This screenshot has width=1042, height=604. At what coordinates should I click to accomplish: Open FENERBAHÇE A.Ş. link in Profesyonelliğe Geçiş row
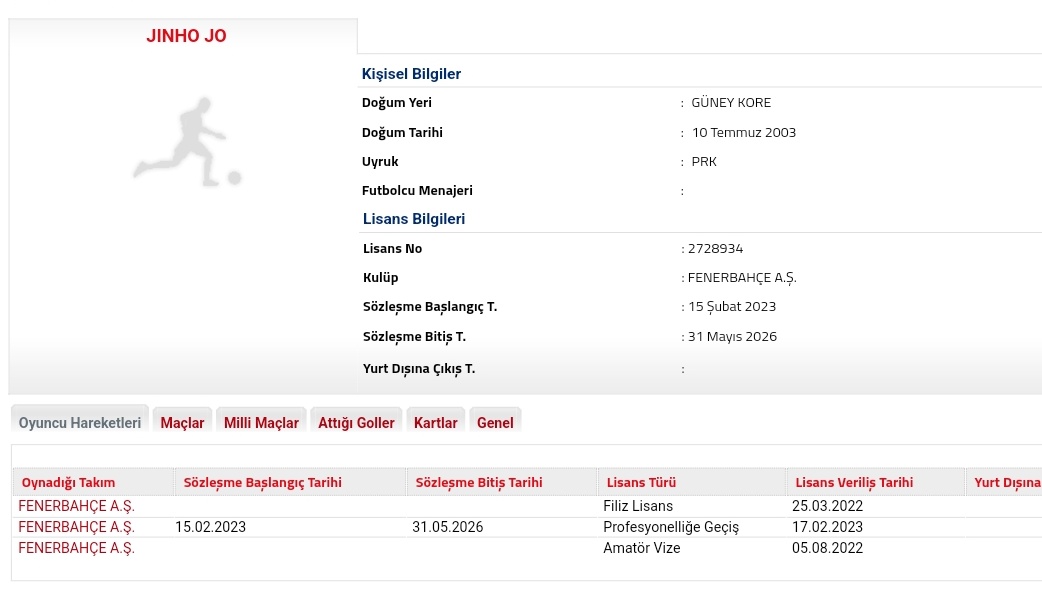(x=76, y=527)
